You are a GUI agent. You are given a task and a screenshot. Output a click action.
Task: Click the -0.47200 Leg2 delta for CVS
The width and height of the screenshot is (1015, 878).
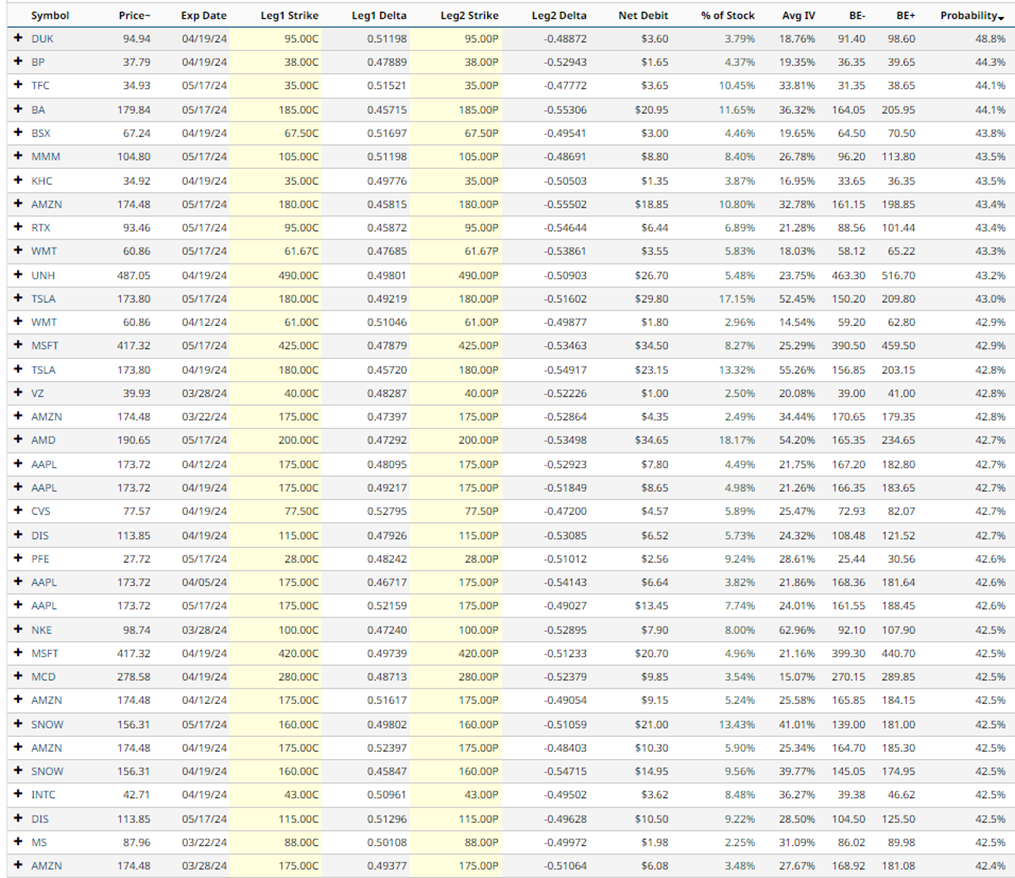click(x=565, y=512)
